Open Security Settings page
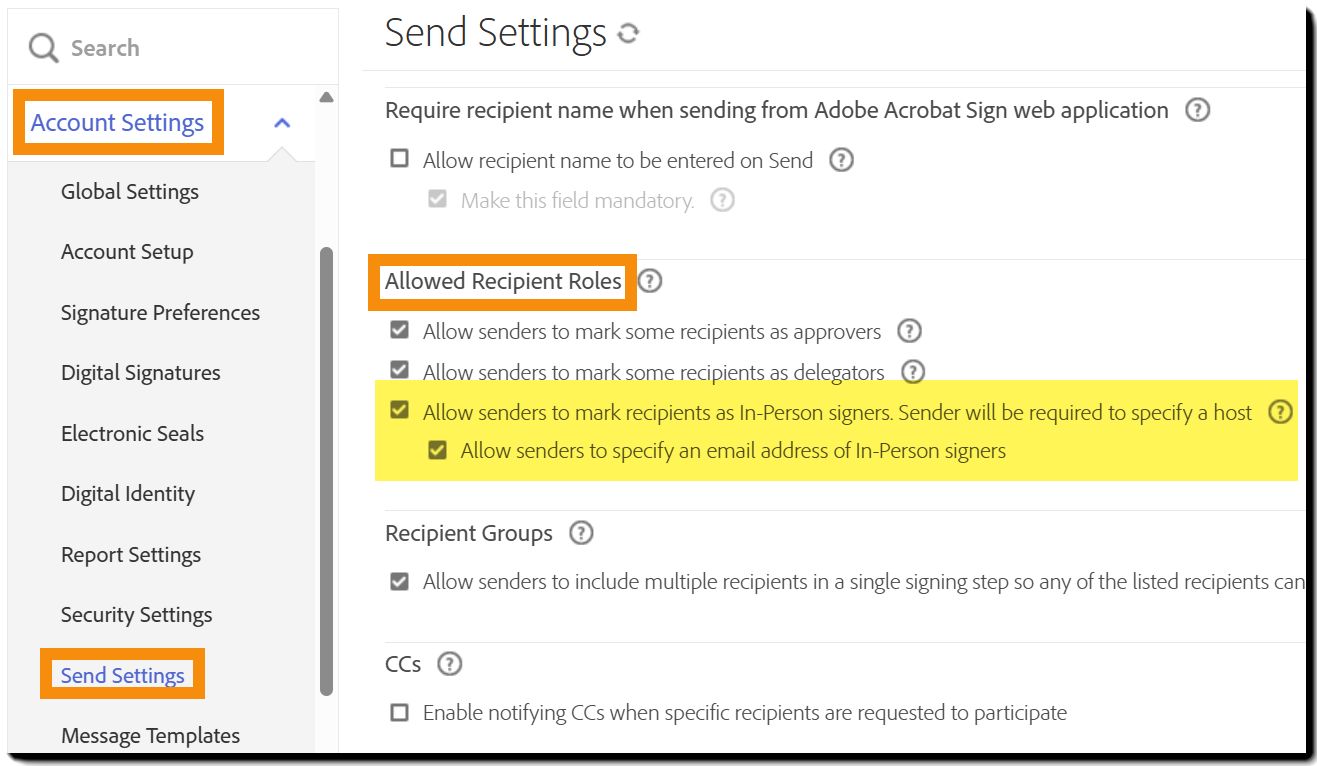Viewport: 1317px width, 766px height. pos(136,615)
